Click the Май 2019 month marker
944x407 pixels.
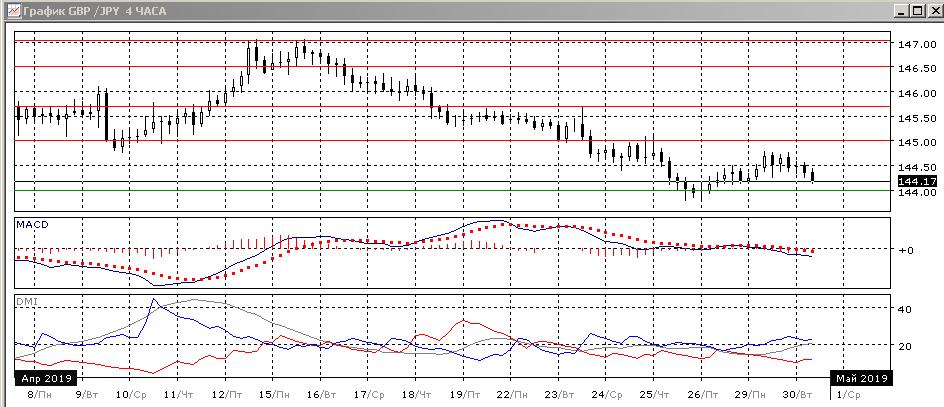860,379
